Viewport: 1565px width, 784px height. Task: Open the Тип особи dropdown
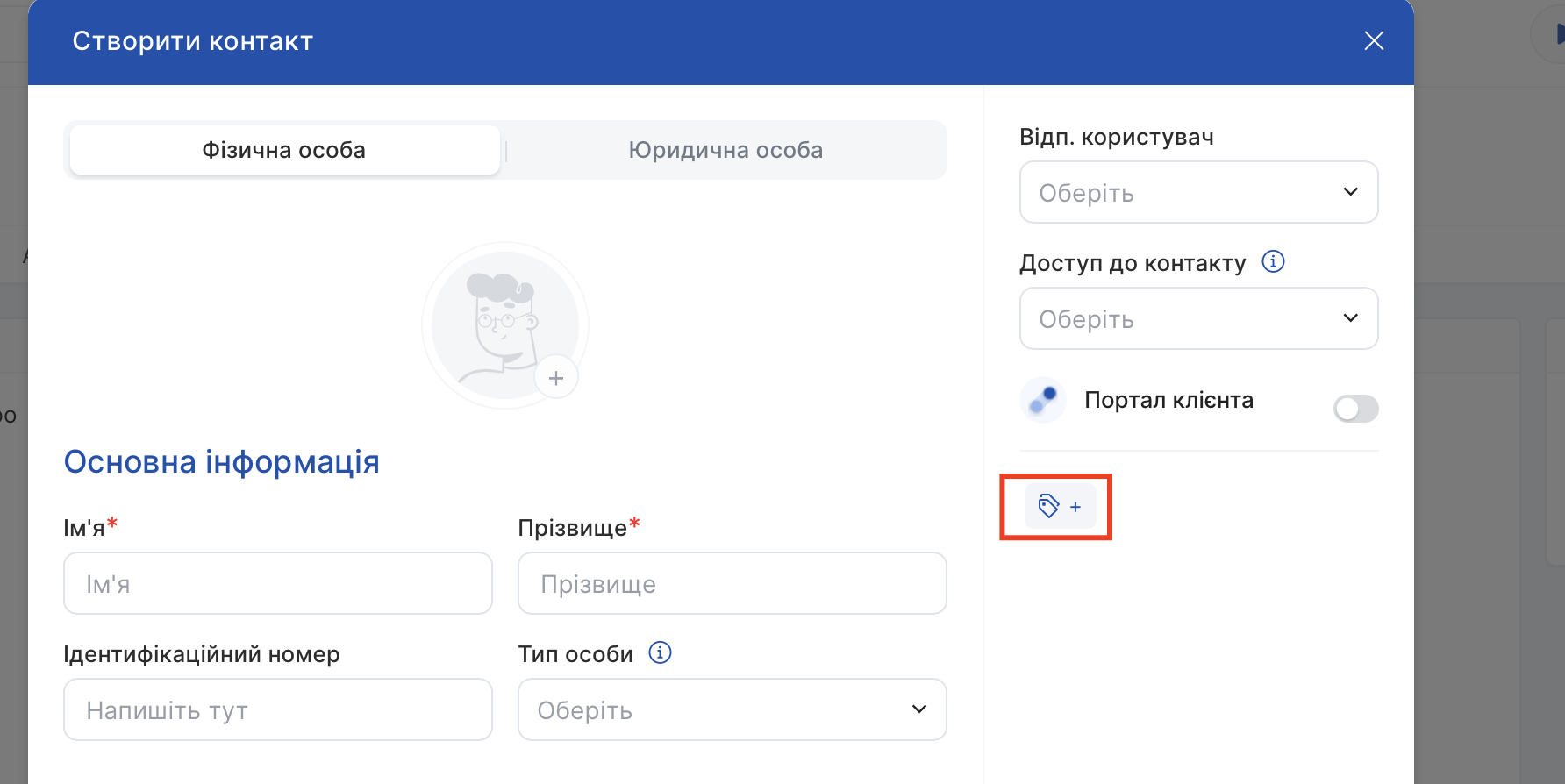pos(732,709)
